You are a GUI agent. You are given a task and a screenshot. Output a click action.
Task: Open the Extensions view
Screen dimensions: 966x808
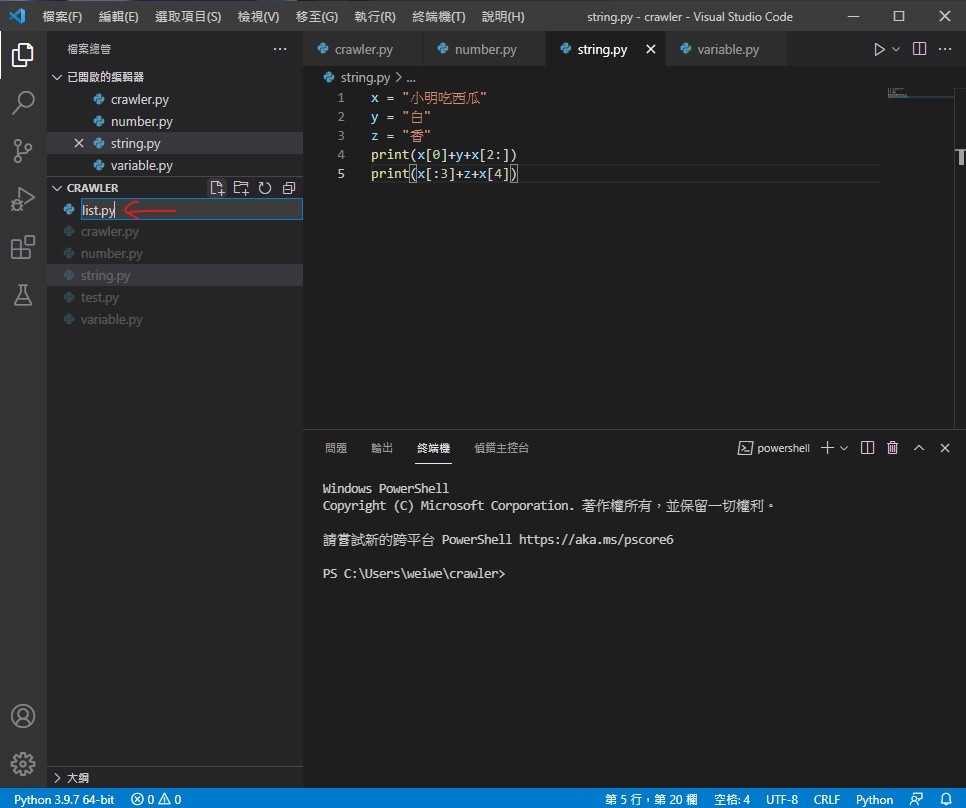coord(23,247)
